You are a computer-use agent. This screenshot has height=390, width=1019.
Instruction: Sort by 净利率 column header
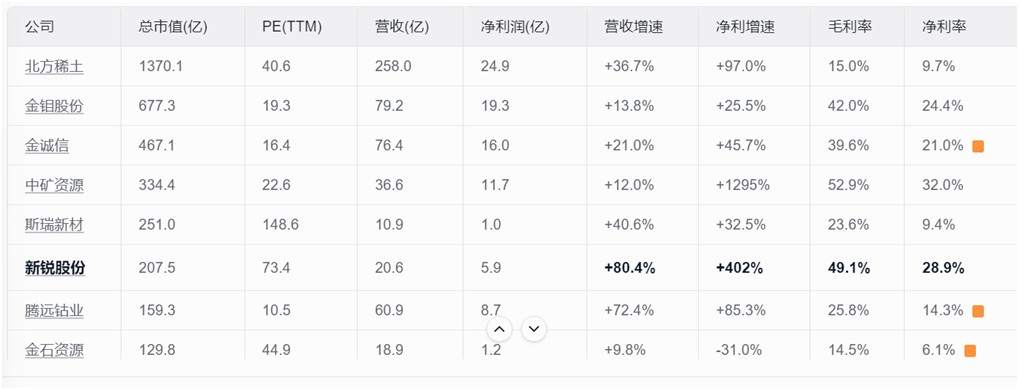[x=944, y=27]
